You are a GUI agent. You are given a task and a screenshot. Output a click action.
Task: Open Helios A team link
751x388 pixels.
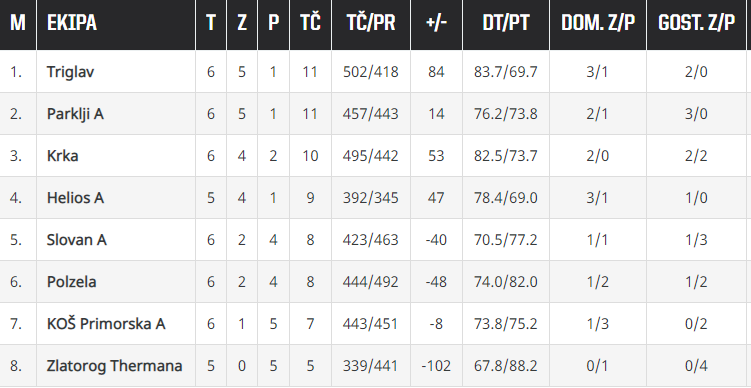point(75,198)
